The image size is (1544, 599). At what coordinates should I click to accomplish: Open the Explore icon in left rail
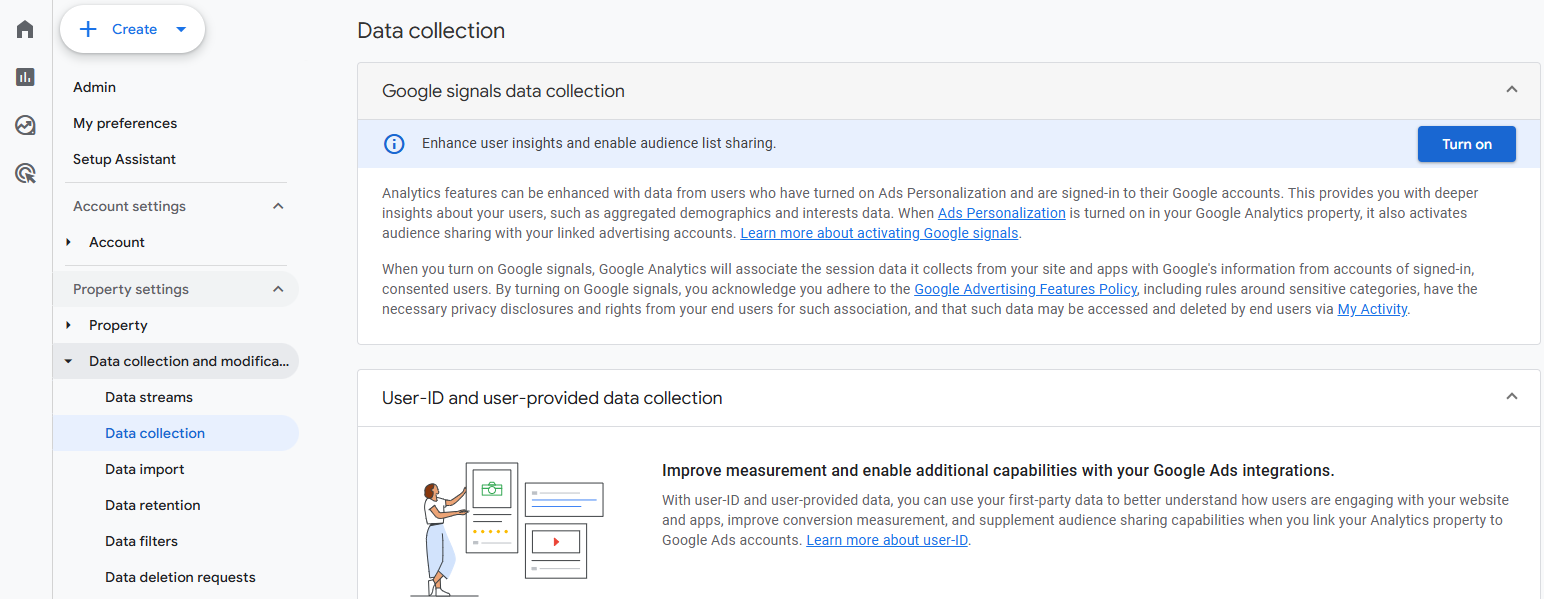click(x=25, y=125)
